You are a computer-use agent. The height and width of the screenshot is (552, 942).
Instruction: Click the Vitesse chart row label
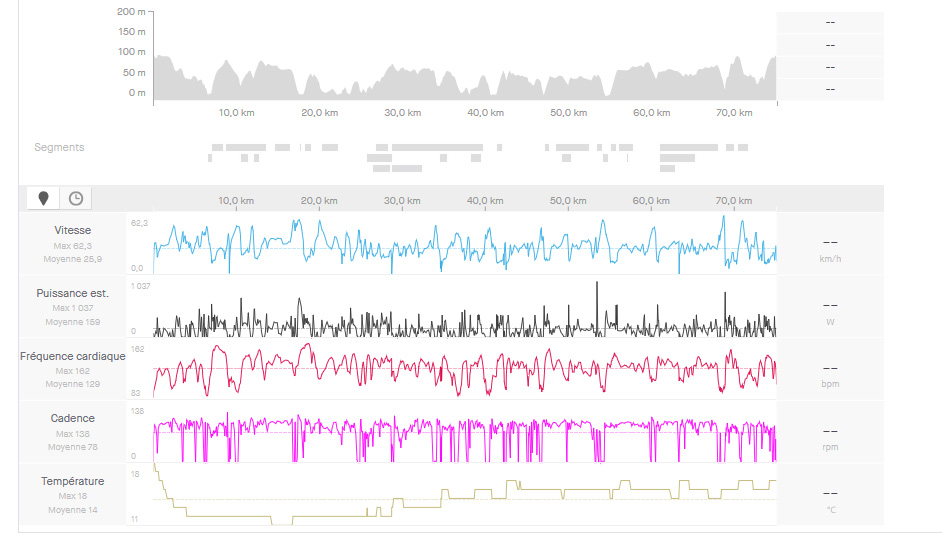click(x=72, y=230)
